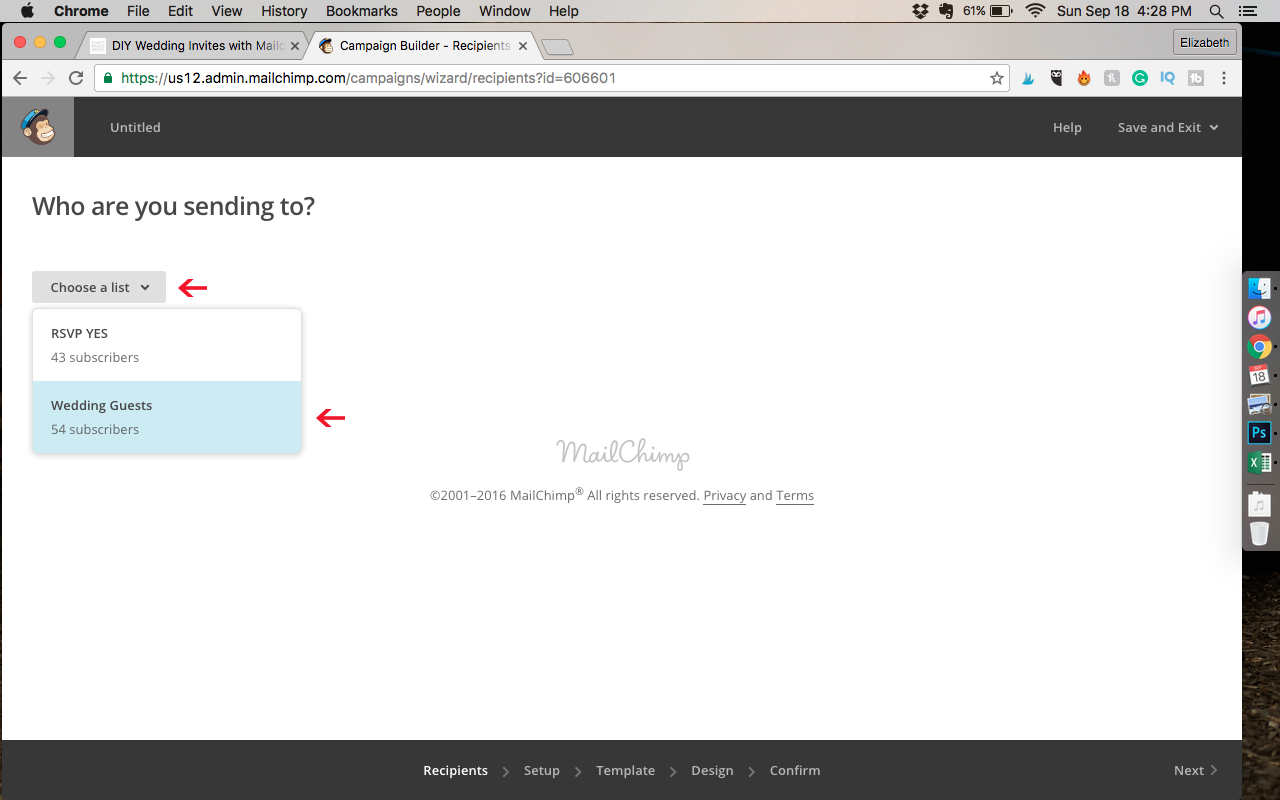Click Next to proceed

1196,770
